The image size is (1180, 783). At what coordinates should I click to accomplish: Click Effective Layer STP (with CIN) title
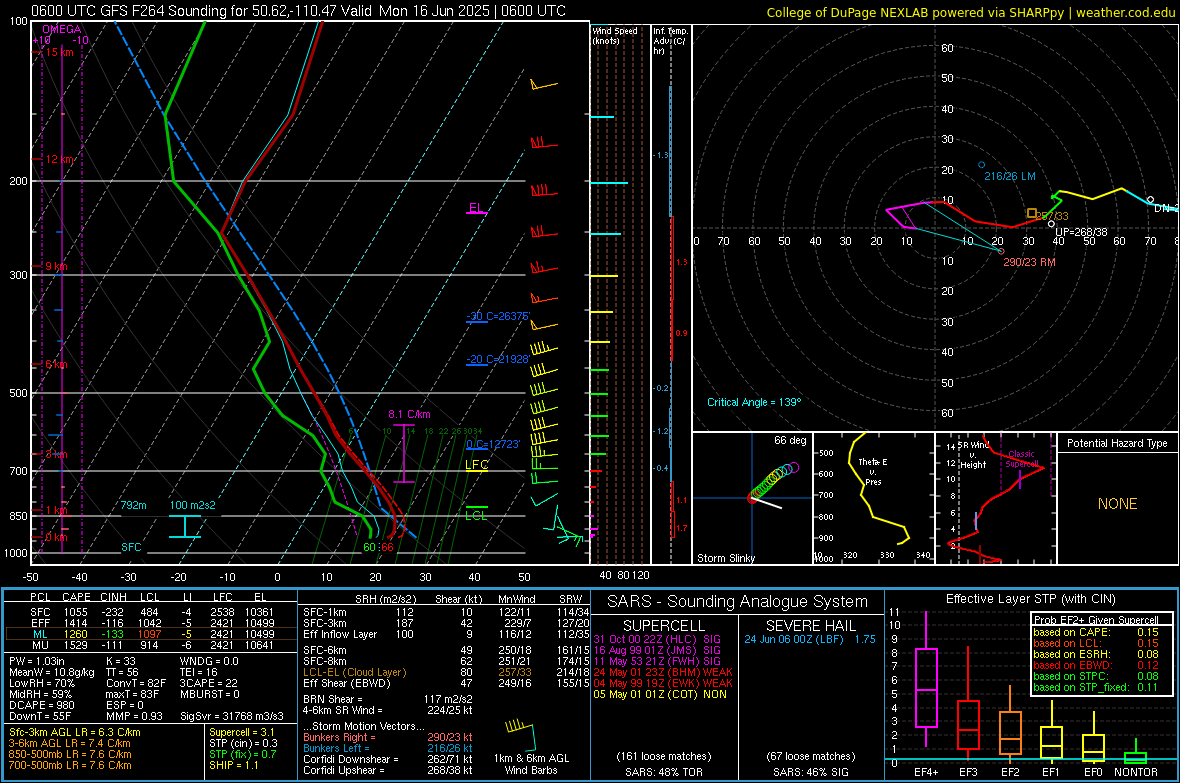click(x=1030, y=599)
